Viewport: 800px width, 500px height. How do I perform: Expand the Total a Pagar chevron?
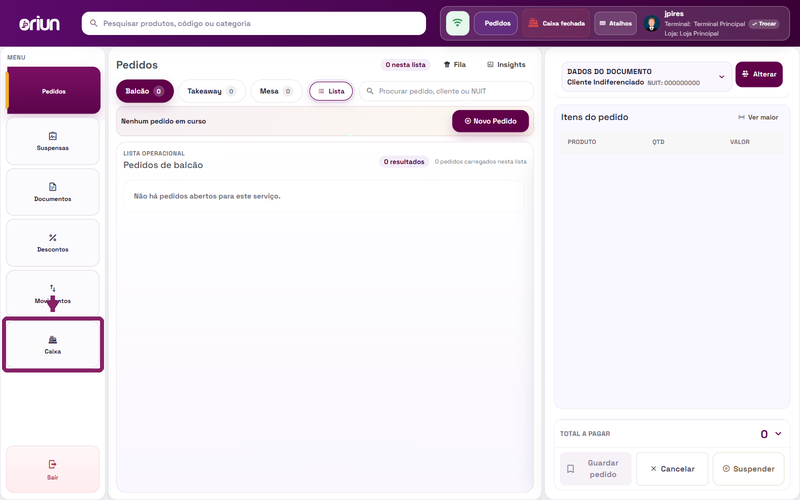[778, 434]
